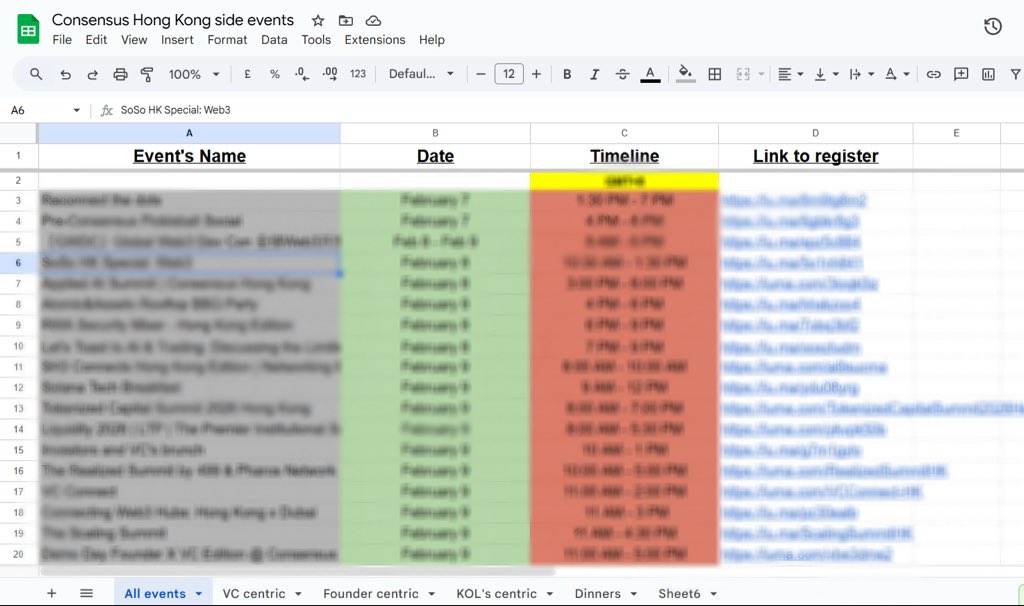Open the All events tab dropdown arrow
Screen dimensions: 1024x606
[x=199, y=594]
